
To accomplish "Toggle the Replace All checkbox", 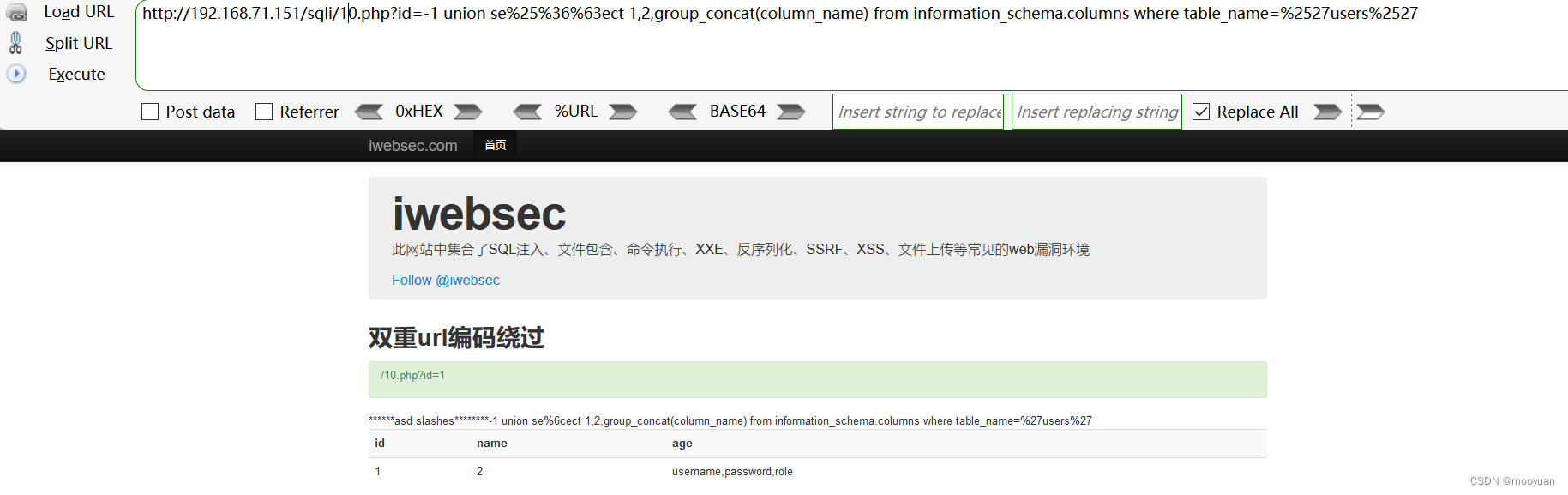I will [1201, 112].
